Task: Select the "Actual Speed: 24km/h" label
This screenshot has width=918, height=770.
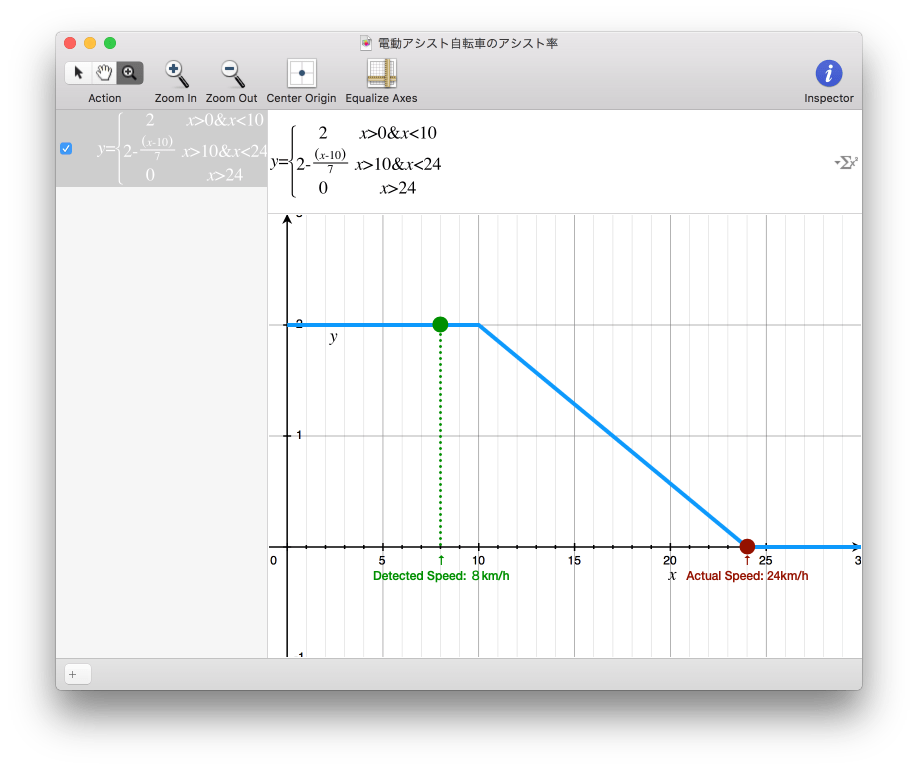Action: pos(747,576)
